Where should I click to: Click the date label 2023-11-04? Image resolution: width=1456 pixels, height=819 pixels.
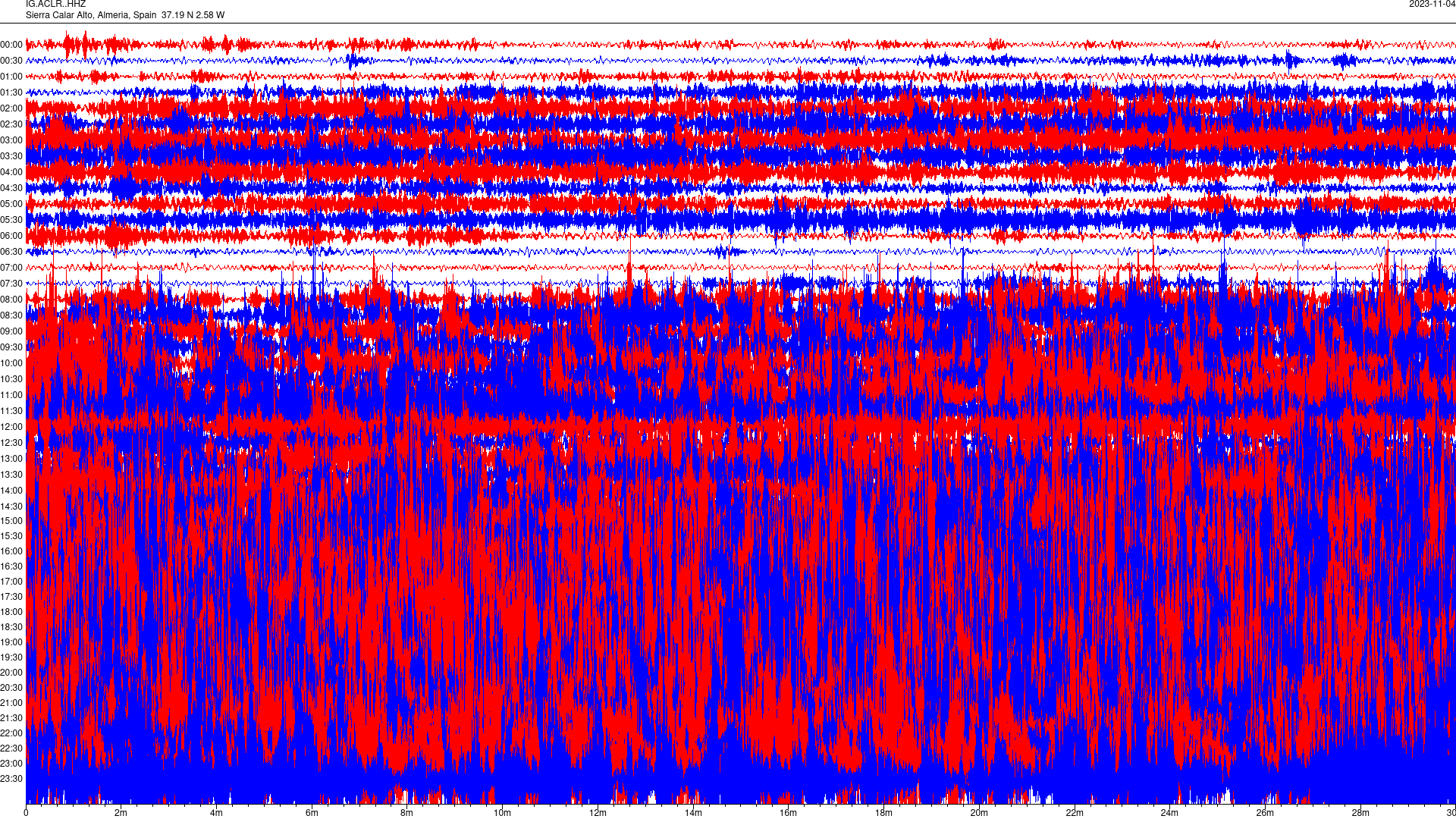click(1432, 4)
